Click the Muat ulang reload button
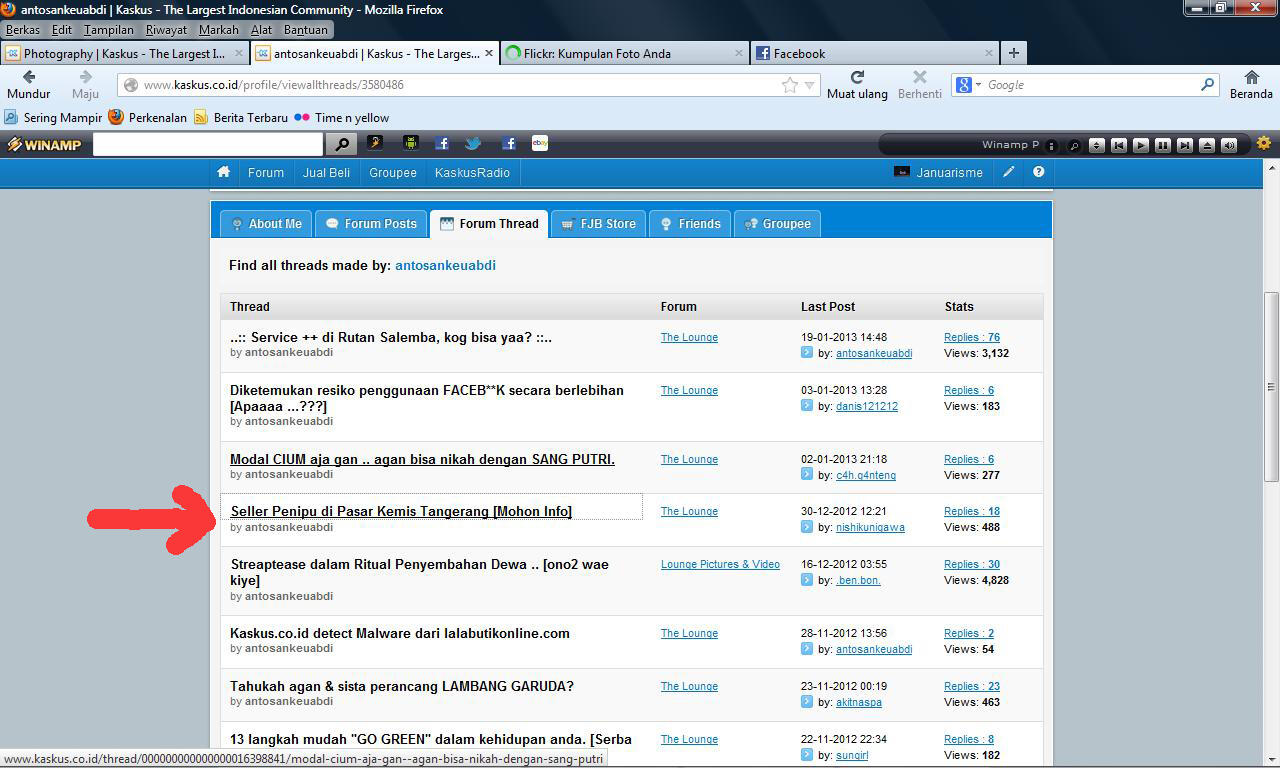This screenshot has width=1280, height=768. point(857,85)
